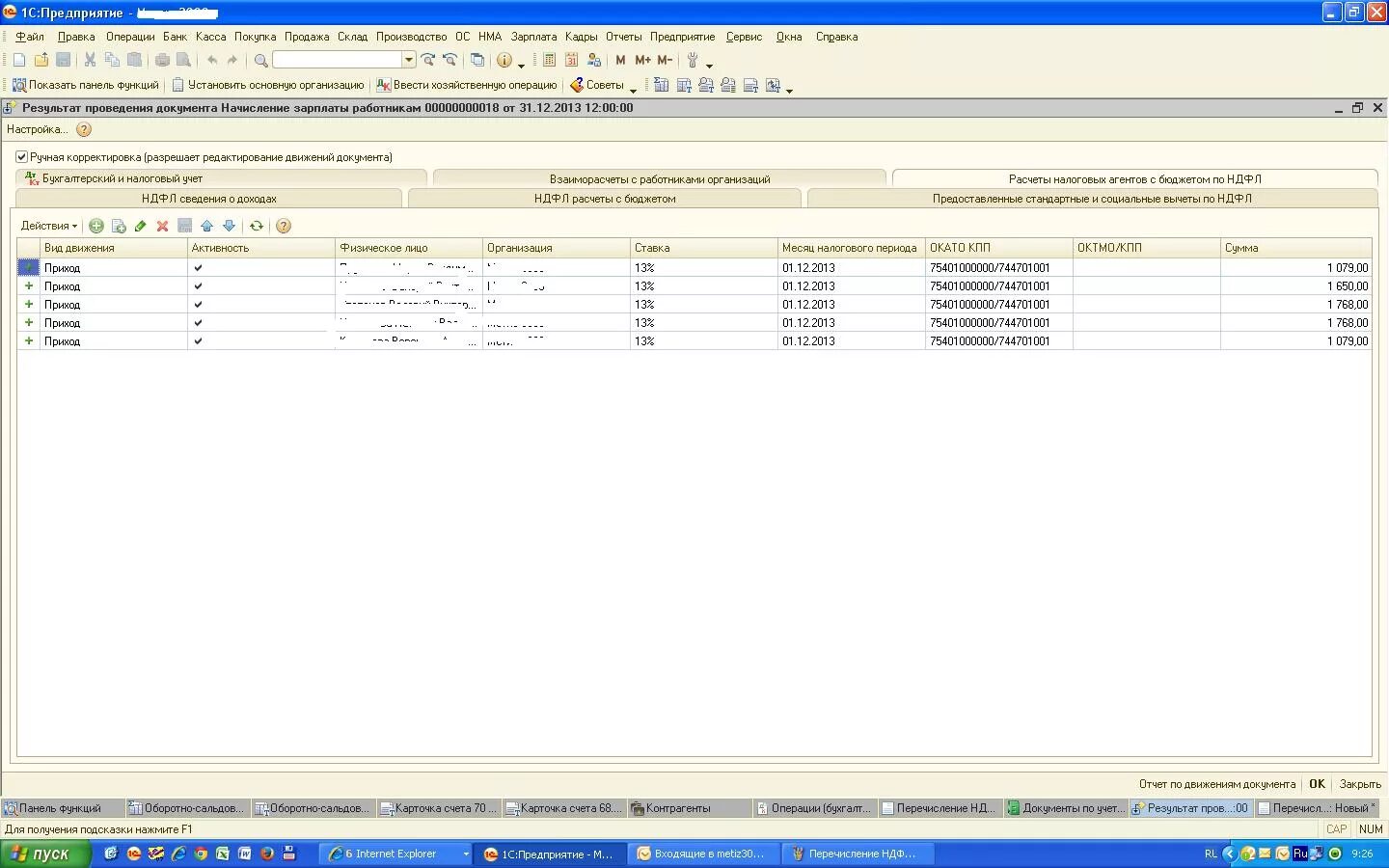Click the Find previous binoculars icon
Screen dimensions: 1389x868
click(x=449, y=60)
